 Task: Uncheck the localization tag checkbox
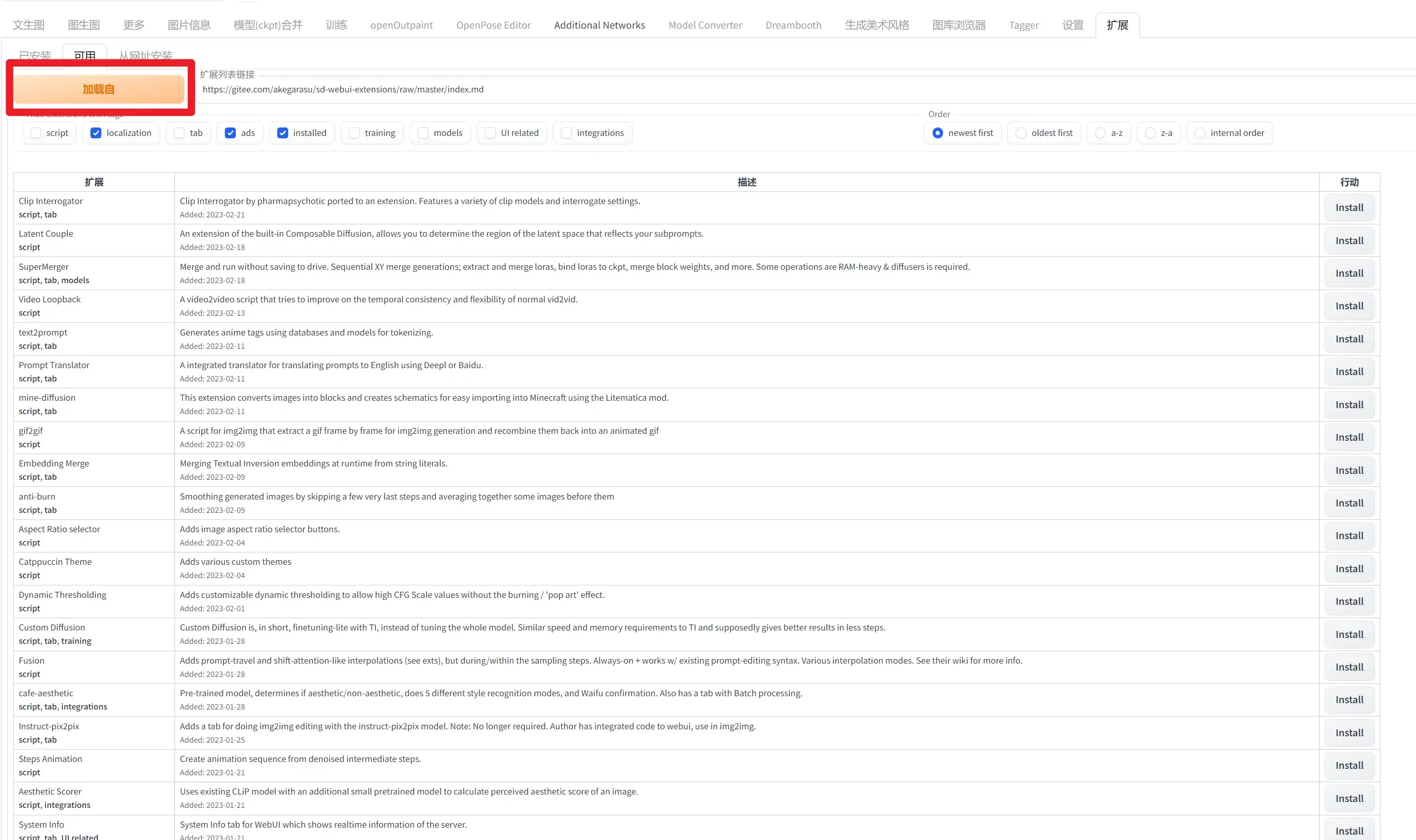coord(96,133)
